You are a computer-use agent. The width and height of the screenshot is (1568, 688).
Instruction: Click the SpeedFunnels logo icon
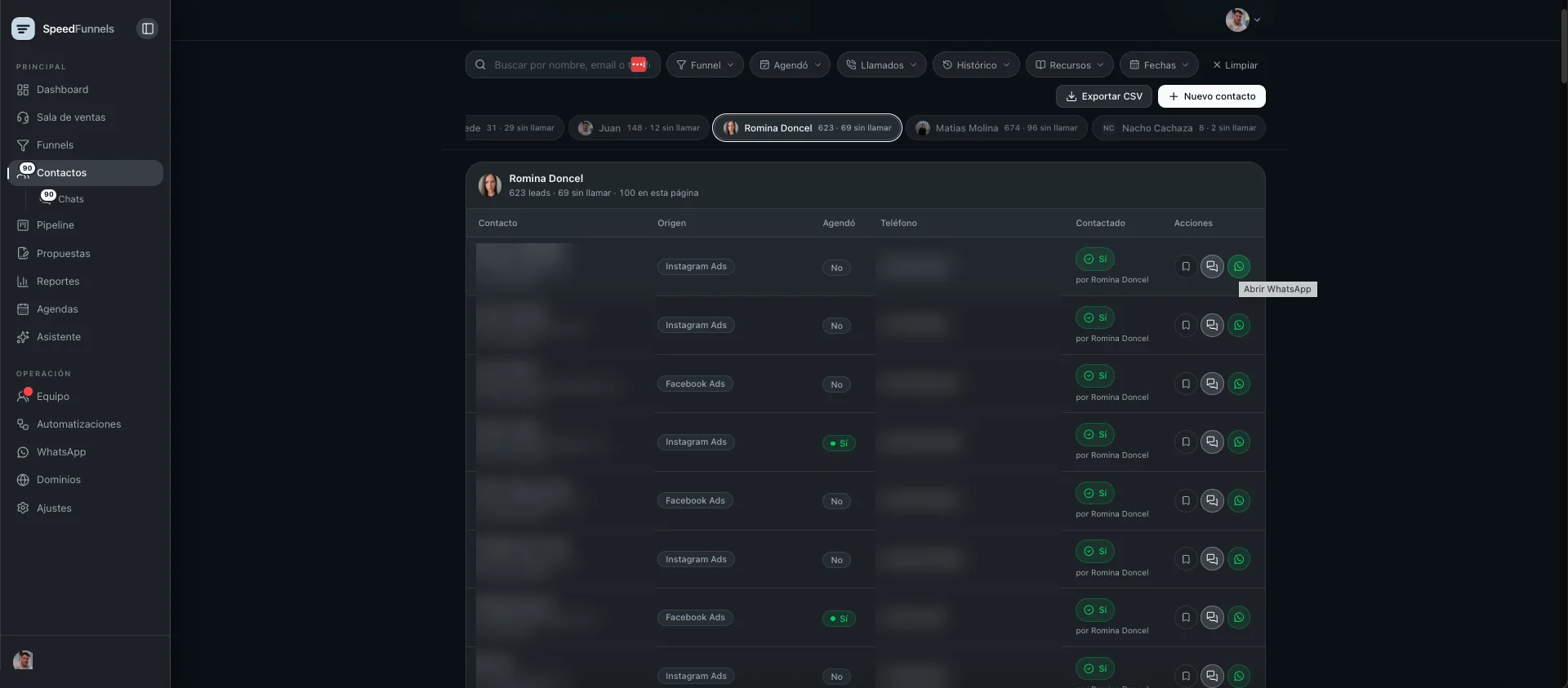pos(23,29)
